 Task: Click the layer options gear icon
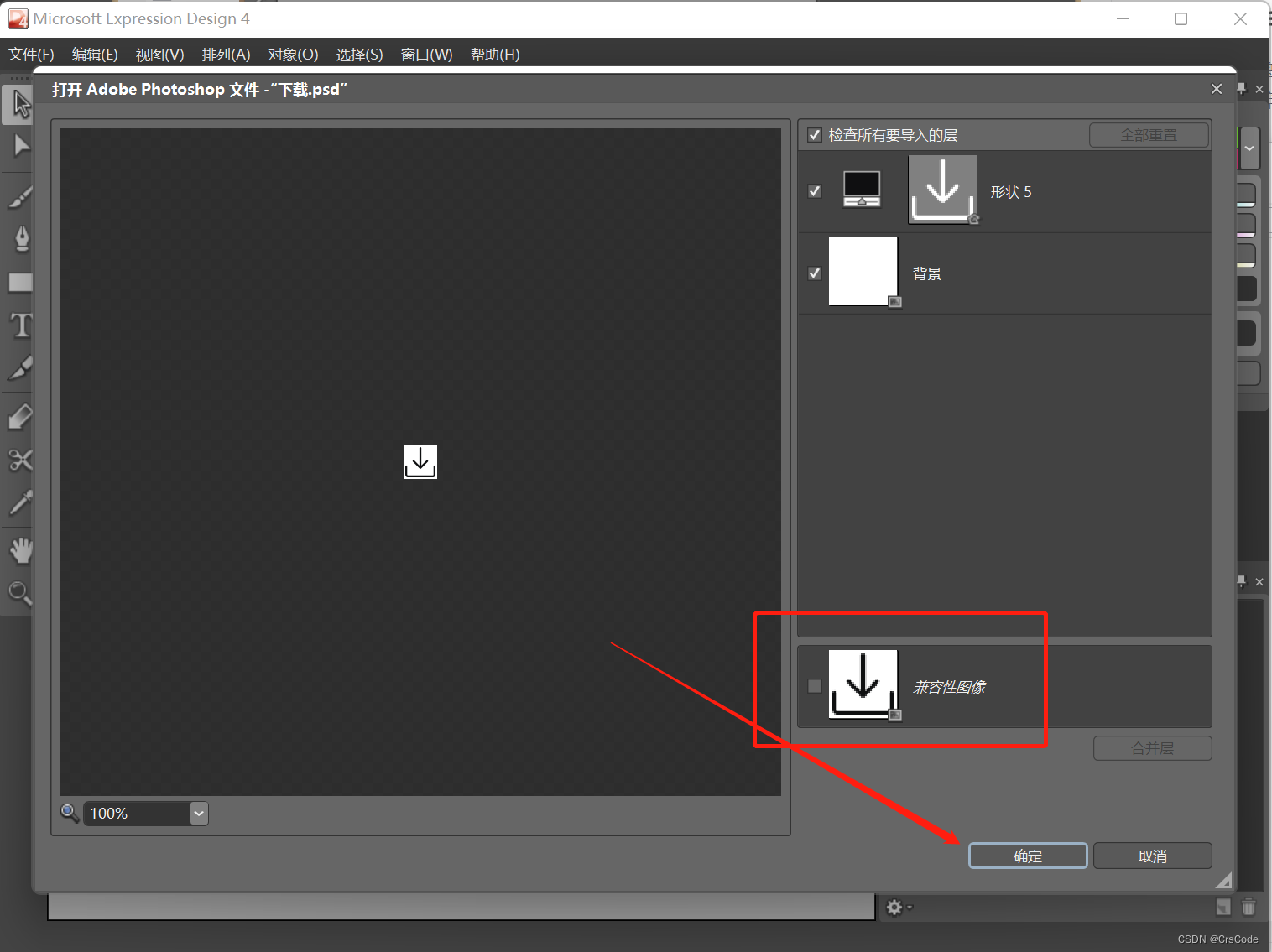coord(894,908)
